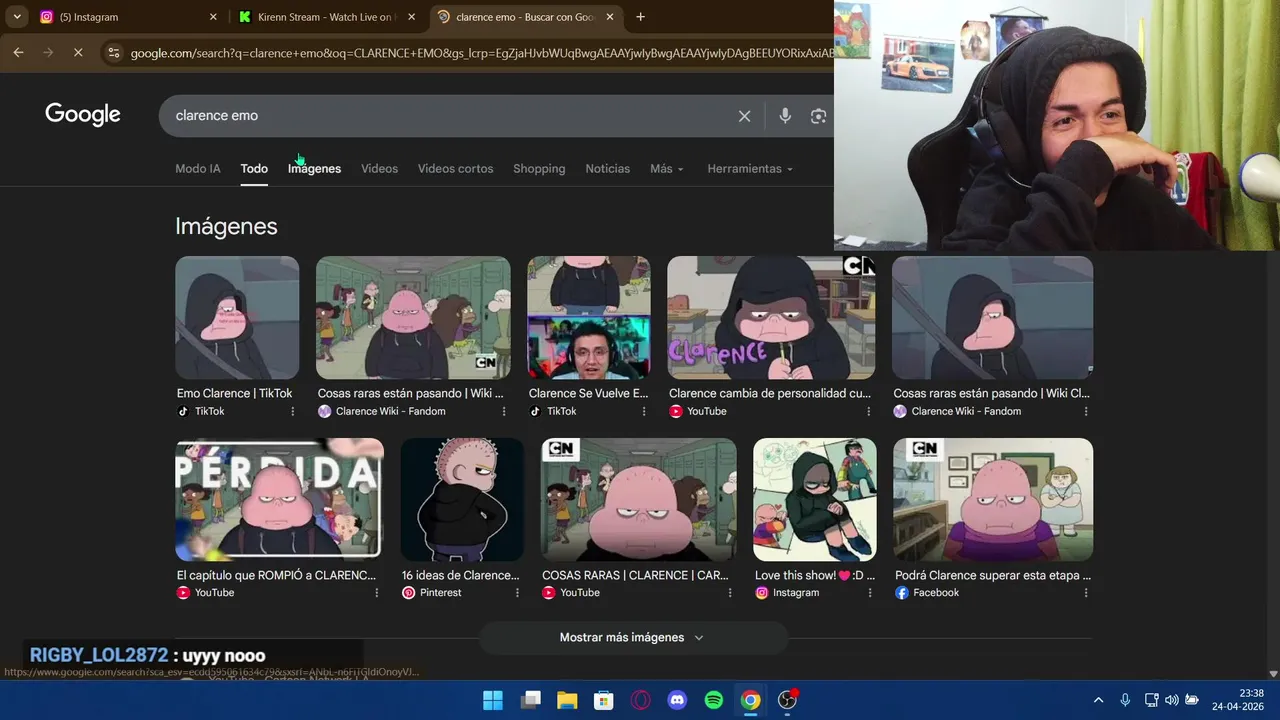
Task: Switch to the Imágenes tab
Action: pos(314,169)
